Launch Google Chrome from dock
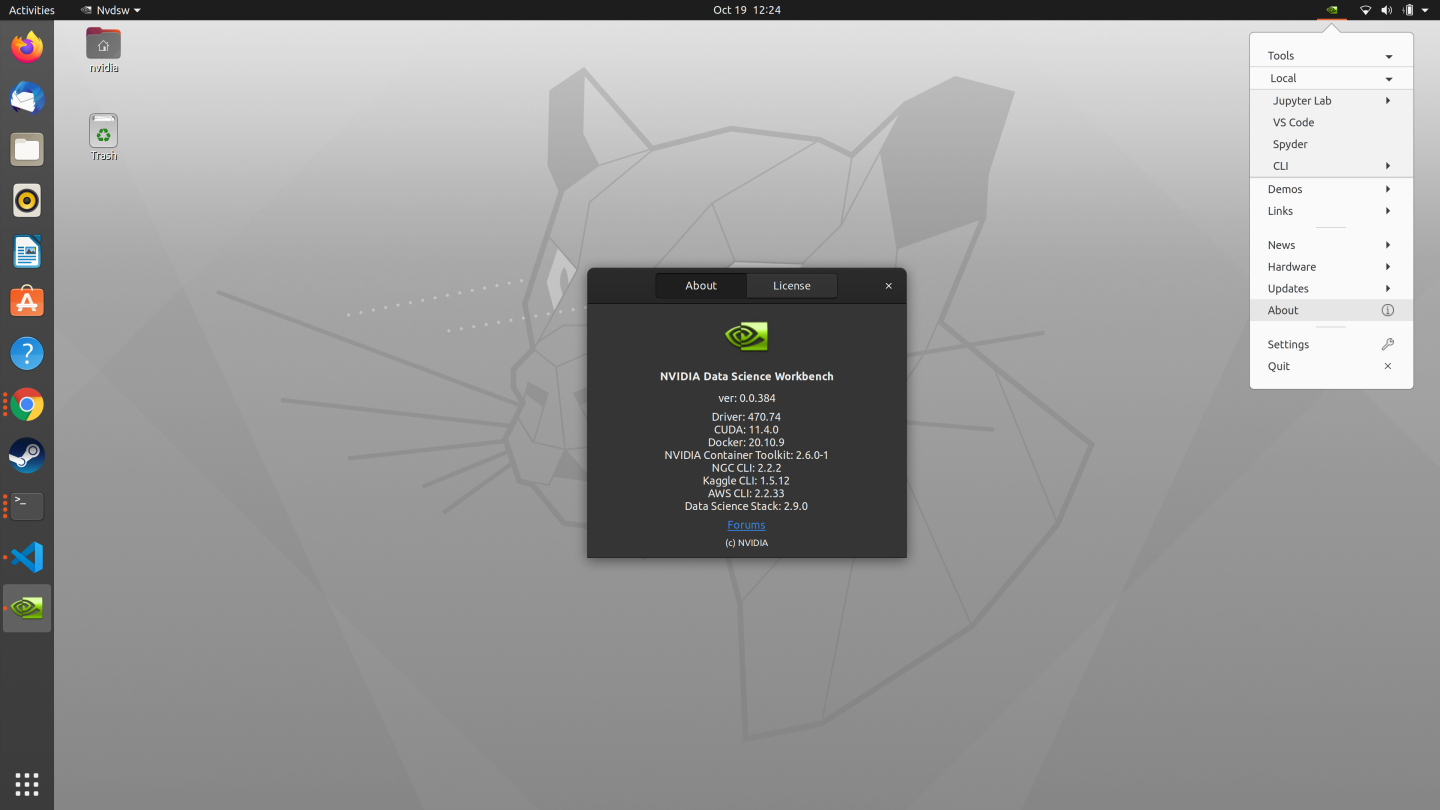This screenshot has height=810, width=1440. pos(27,405)
